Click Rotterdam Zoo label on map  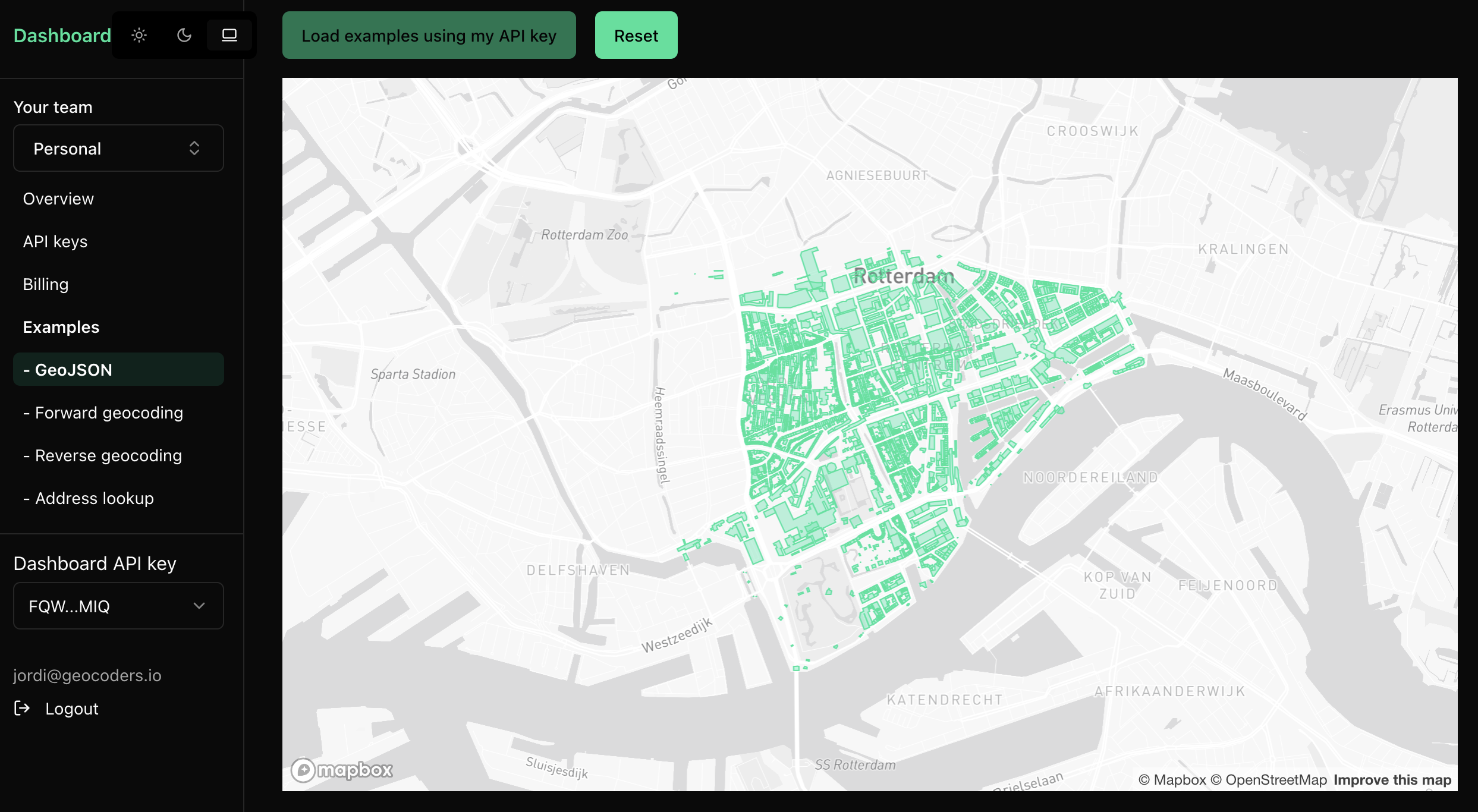(584, 235)
